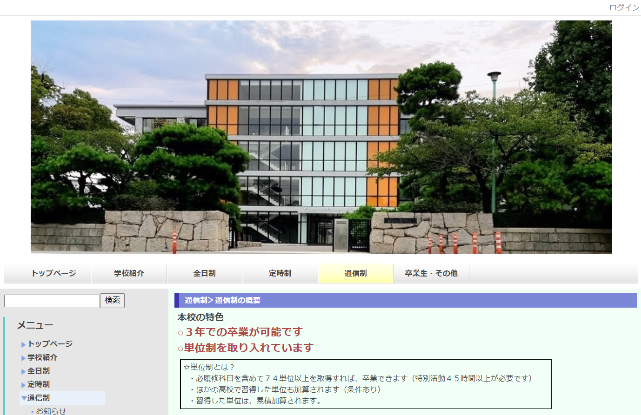
Task: Click the ☆単位制とは？ line in box
Action: (x=209, y=367)
